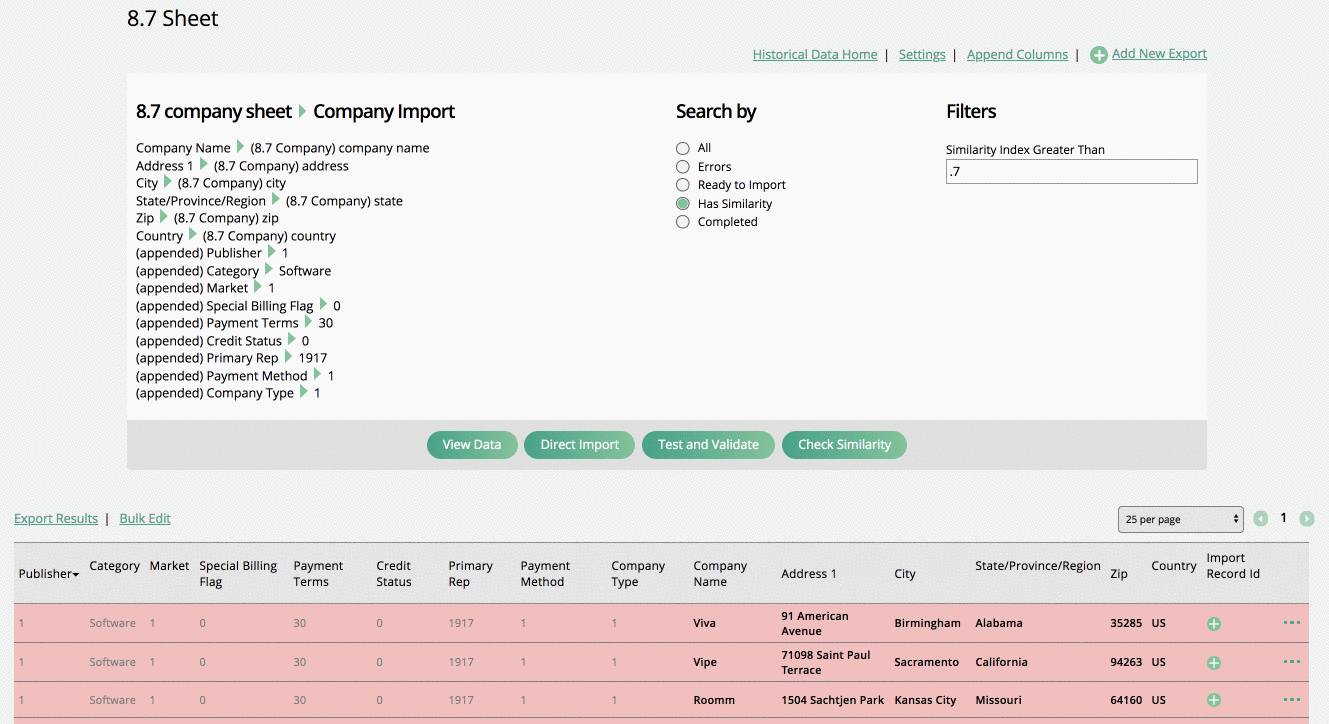The image size is (1329, 724).
Task: Click the Export Results link
Action: pos(56,518)
